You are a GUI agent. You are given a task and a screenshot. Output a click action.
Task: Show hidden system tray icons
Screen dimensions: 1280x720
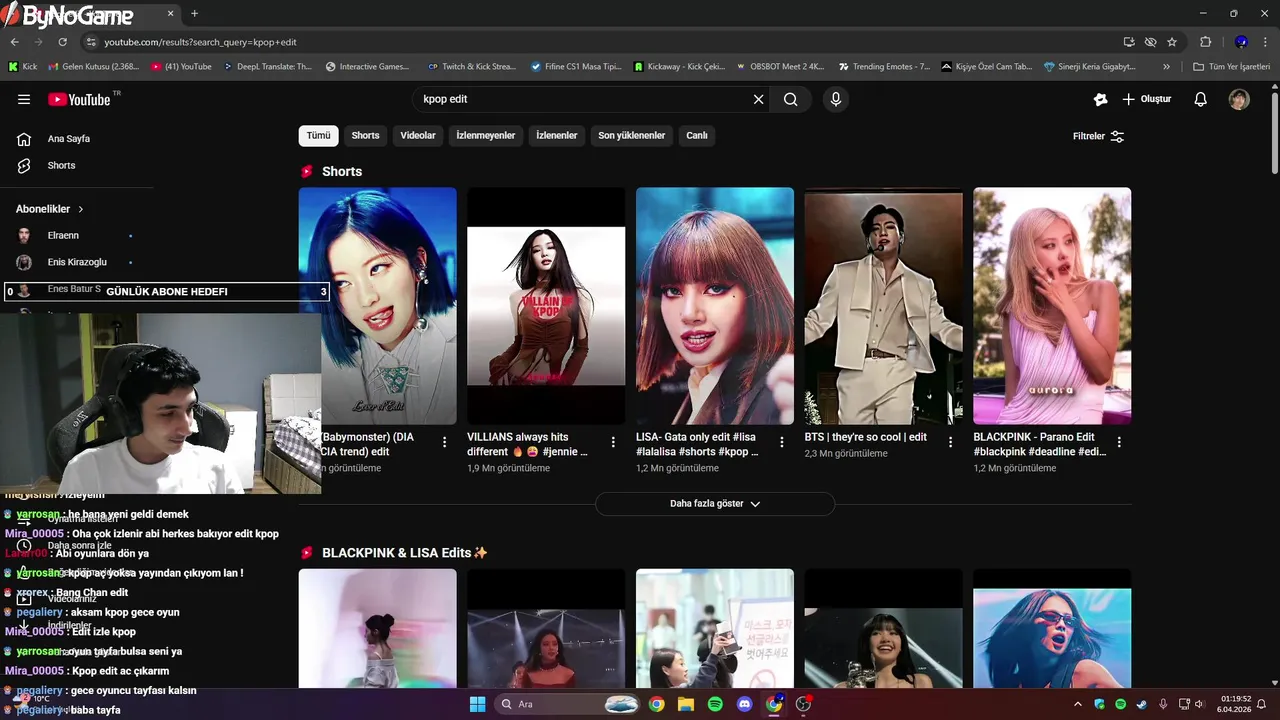(1077, 704)
